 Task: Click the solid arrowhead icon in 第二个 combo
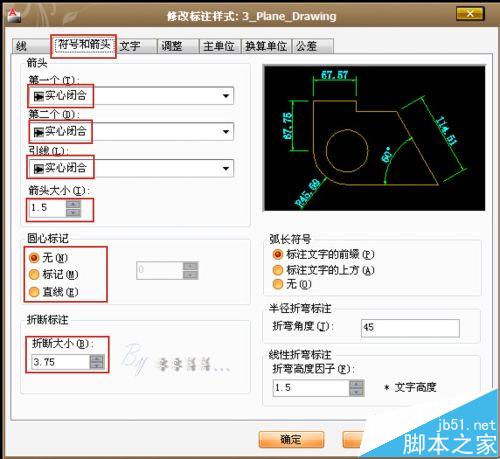pyautogui.click(x=39, y=132)
